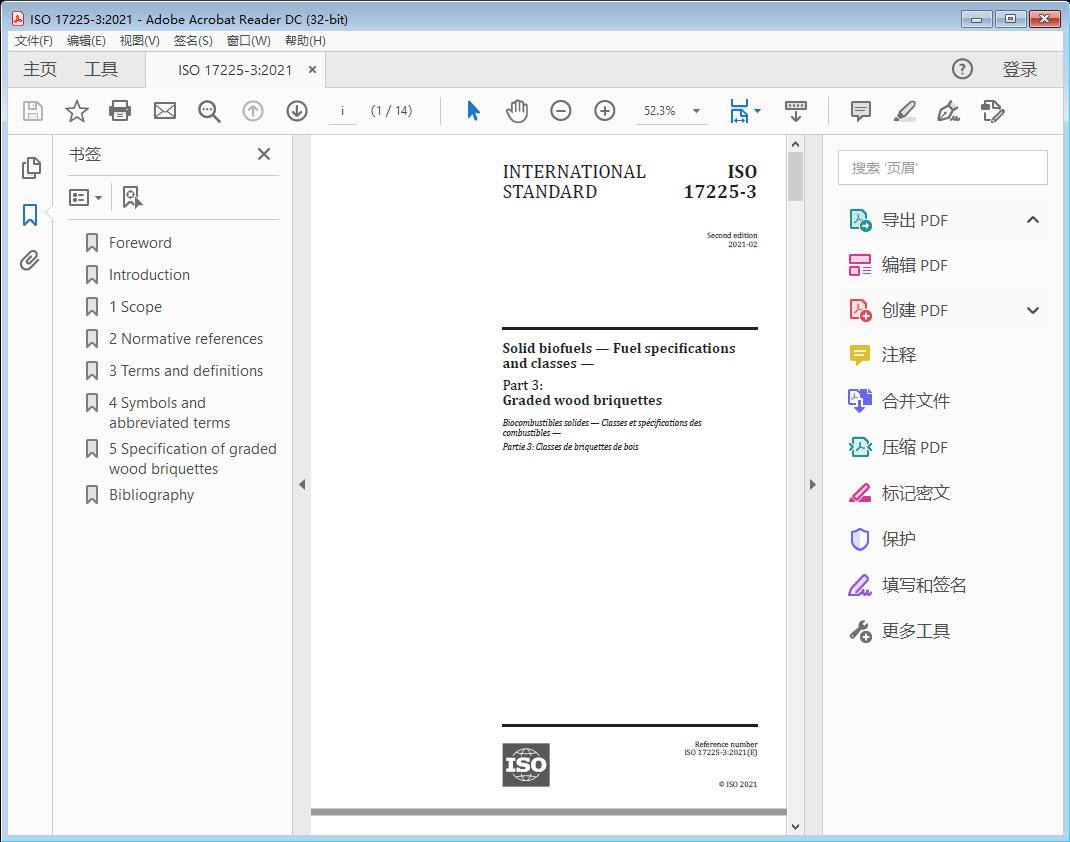This screenshot has height=842, width=1070.
Task: Toggle the attachments paperclip panel
Action: 30,261
